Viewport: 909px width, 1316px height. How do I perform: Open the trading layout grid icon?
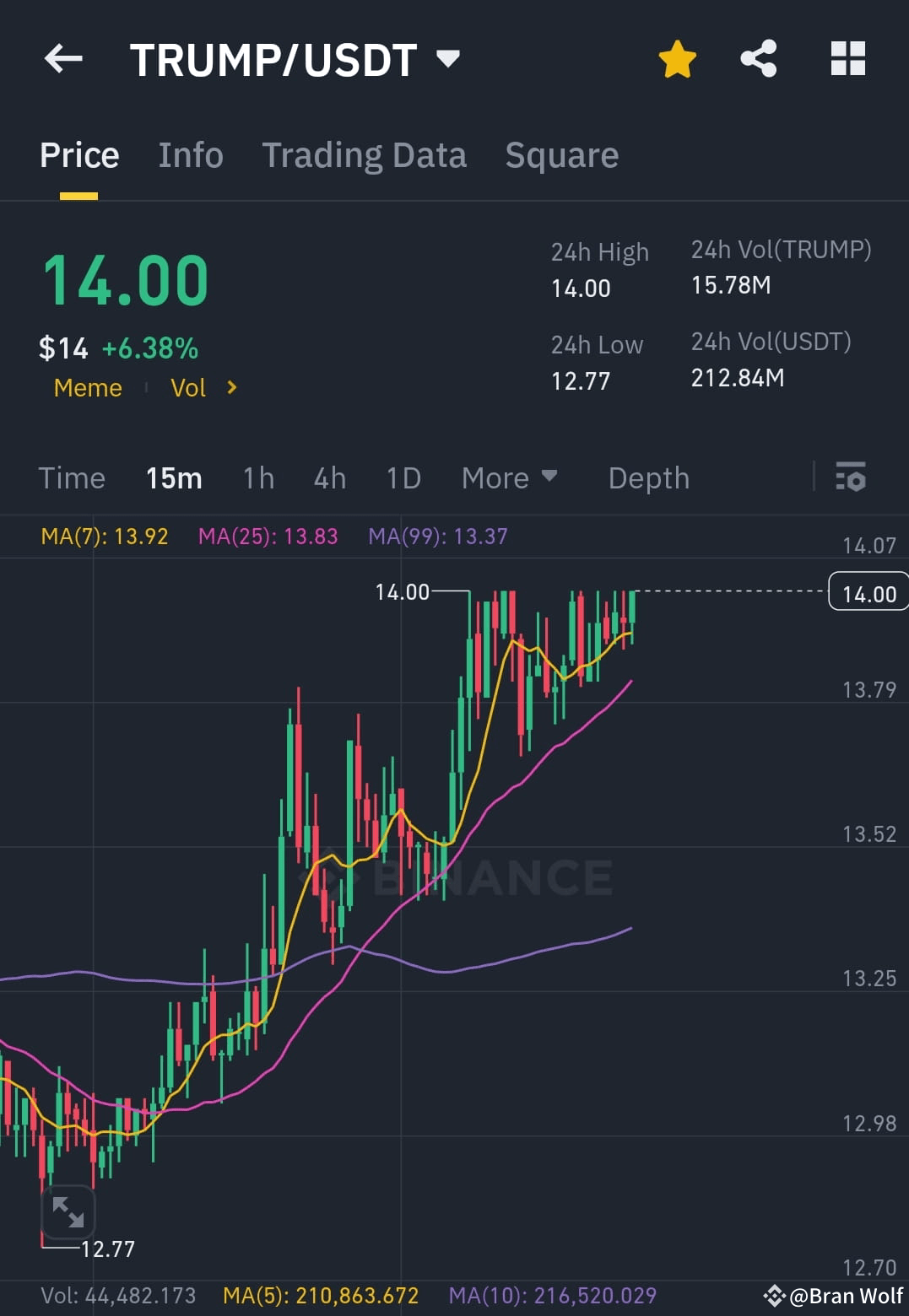[x=847, y=58]
